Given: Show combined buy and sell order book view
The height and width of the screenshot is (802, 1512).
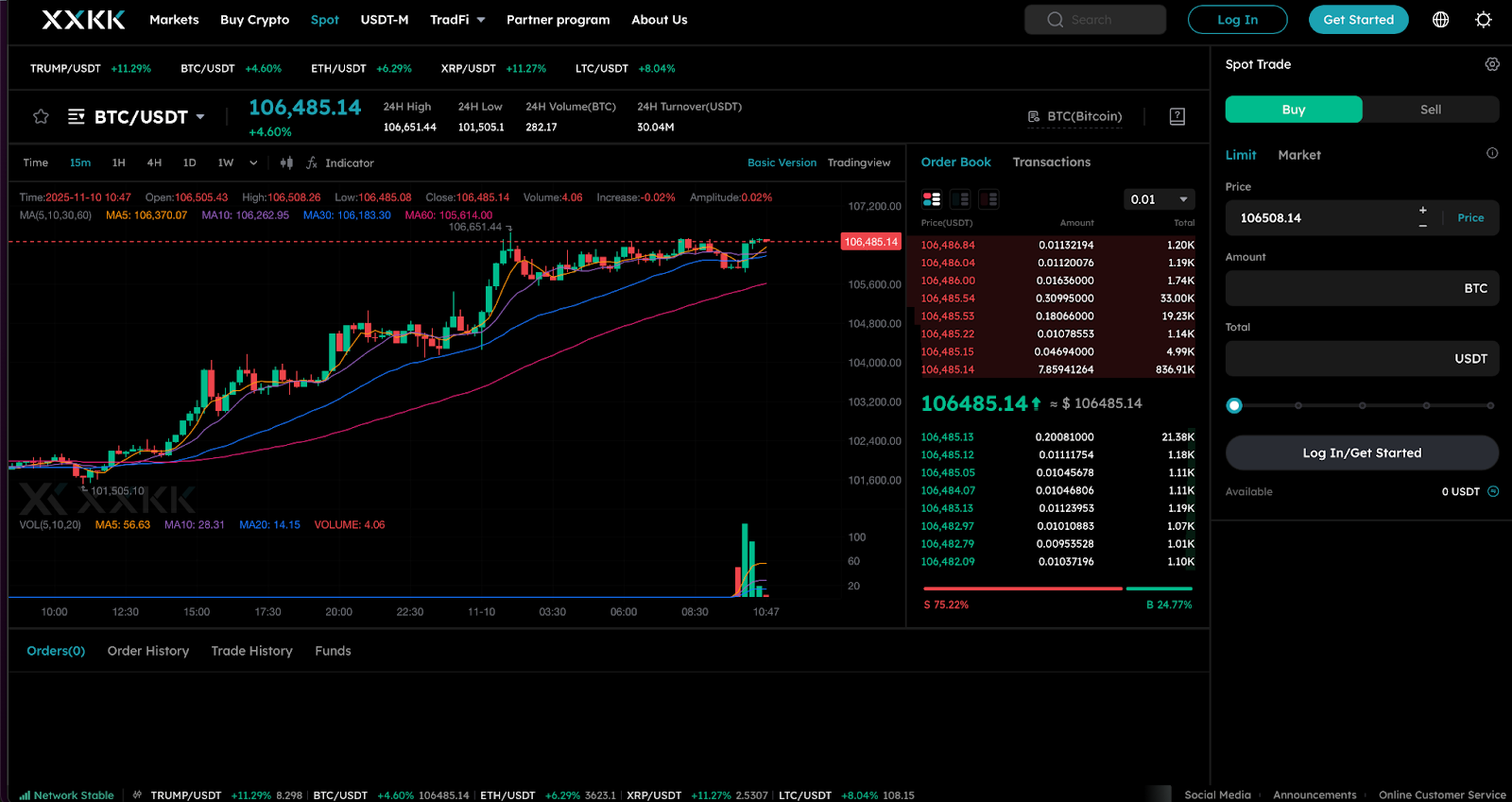Looking at the screenshot, I should coord(932,199).
